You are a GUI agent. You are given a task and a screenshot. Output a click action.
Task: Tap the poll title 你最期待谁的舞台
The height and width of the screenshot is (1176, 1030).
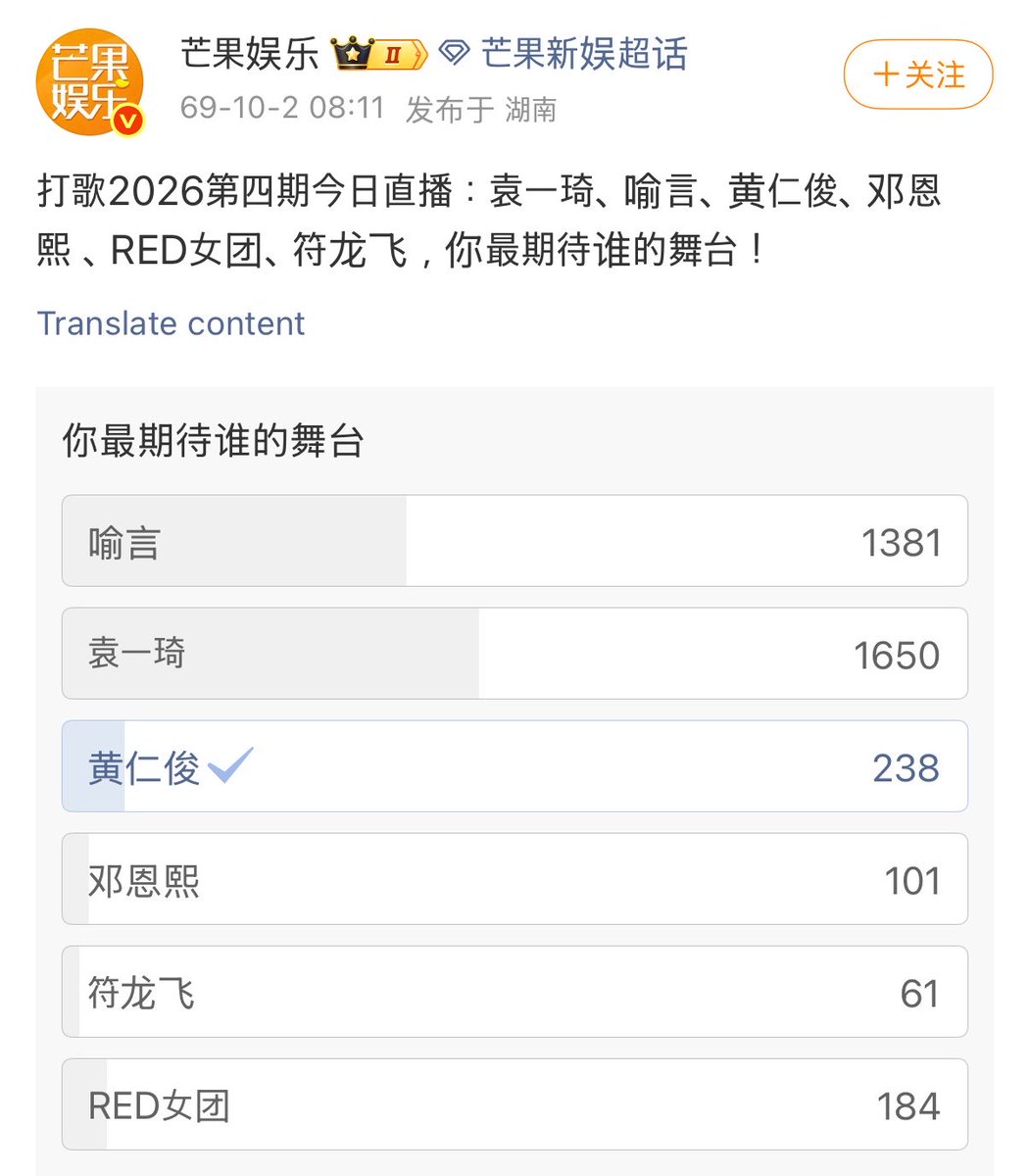213,441
